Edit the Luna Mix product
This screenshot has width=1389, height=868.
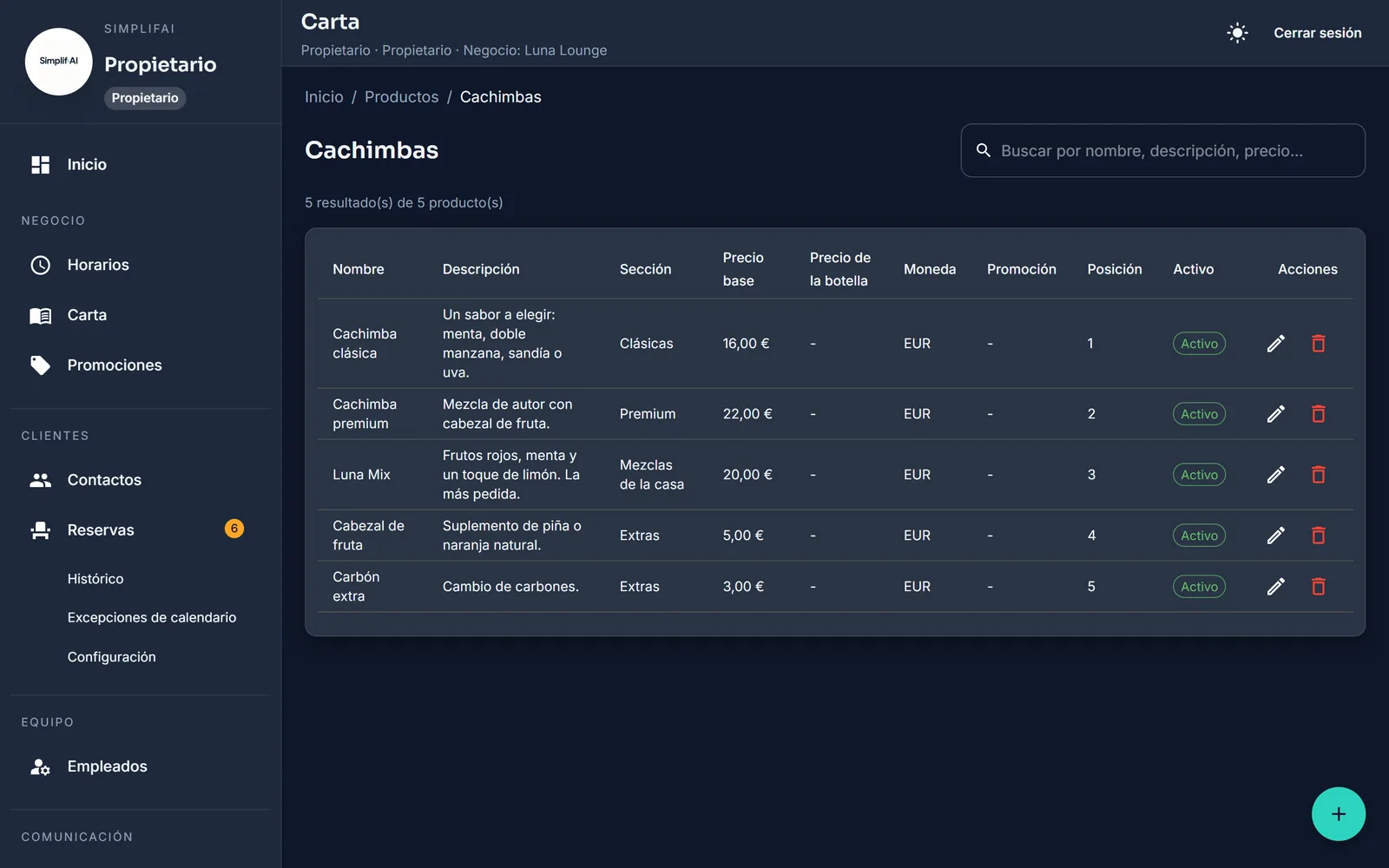[x=1275, y=475]
